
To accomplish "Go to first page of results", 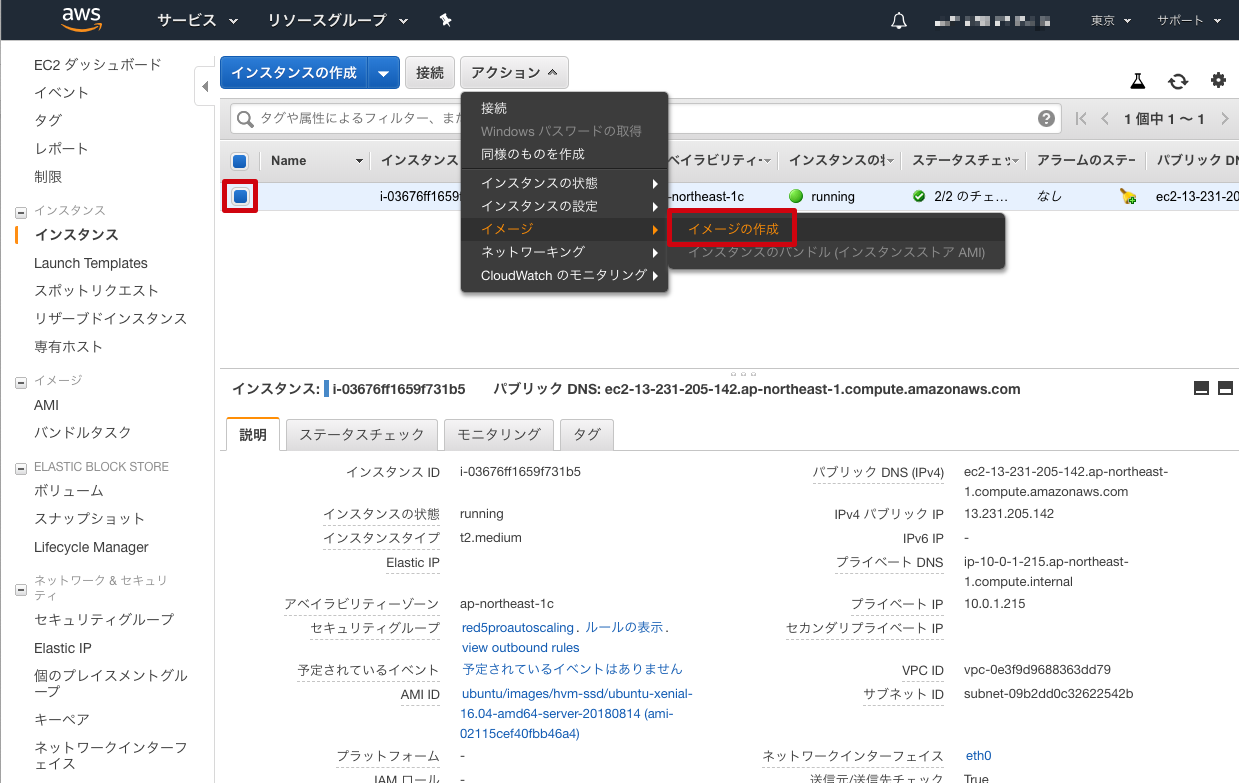I will click(x=1081, y=119).
